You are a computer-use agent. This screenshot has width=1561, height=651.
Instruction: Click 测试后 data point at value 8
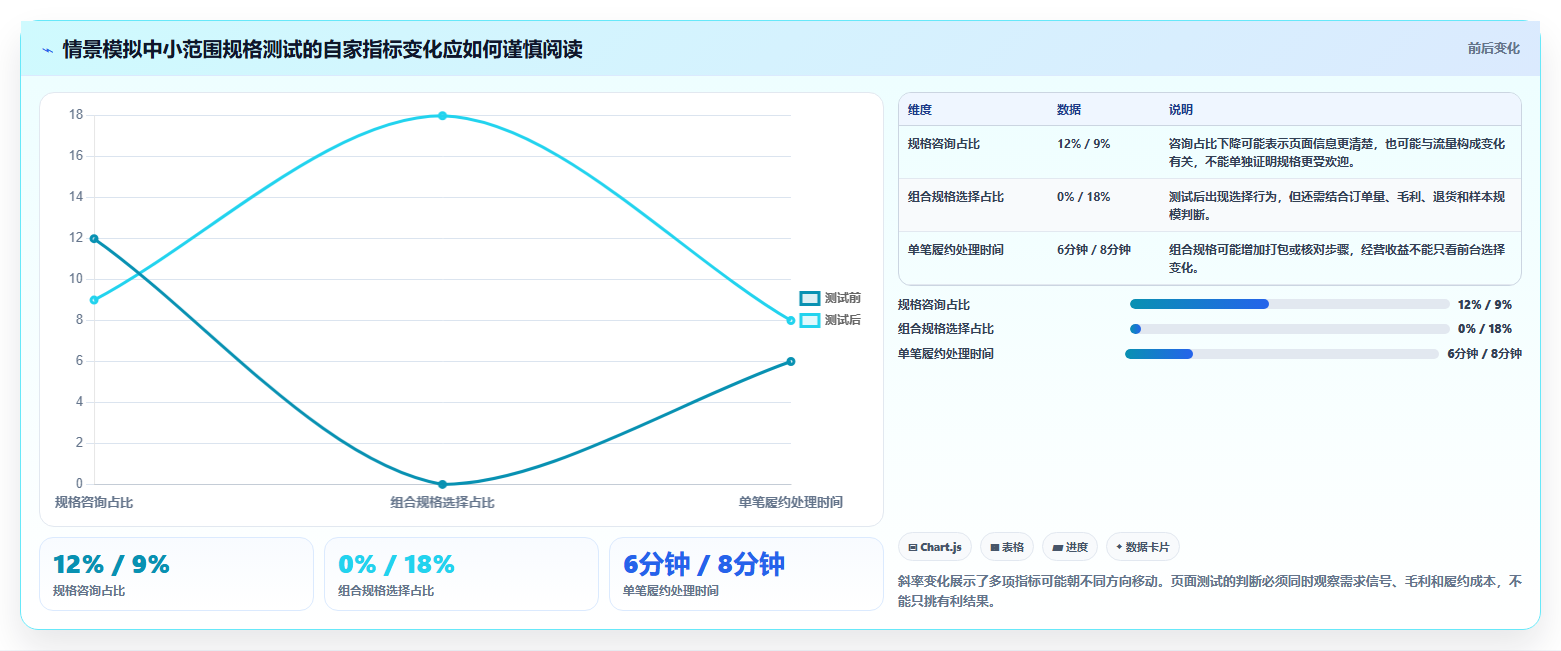tap(790, 321)
